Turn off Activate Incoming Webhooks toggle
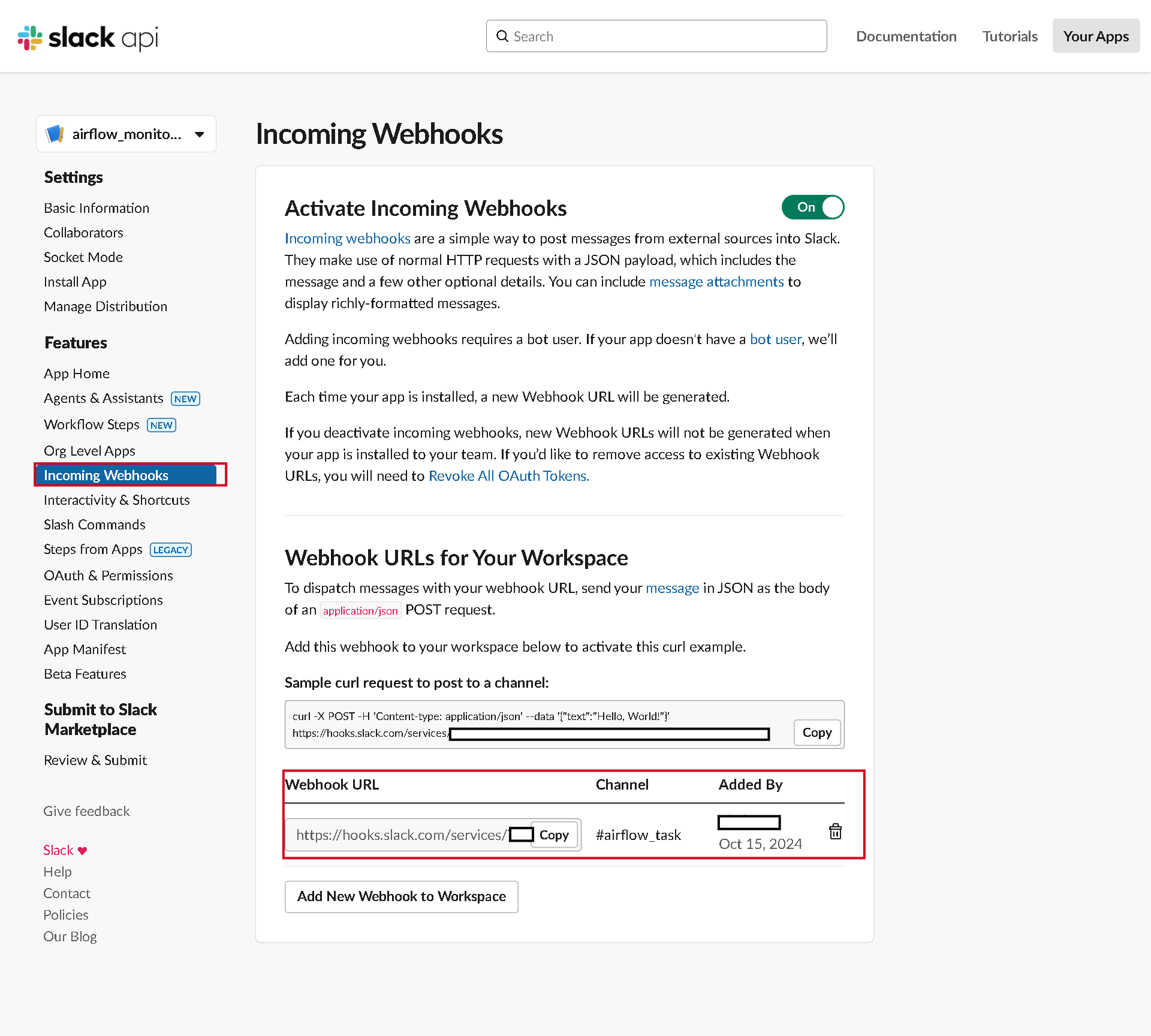Image resolution: width=1151 pixels, height=1036 pixels. tap(813, 207)
